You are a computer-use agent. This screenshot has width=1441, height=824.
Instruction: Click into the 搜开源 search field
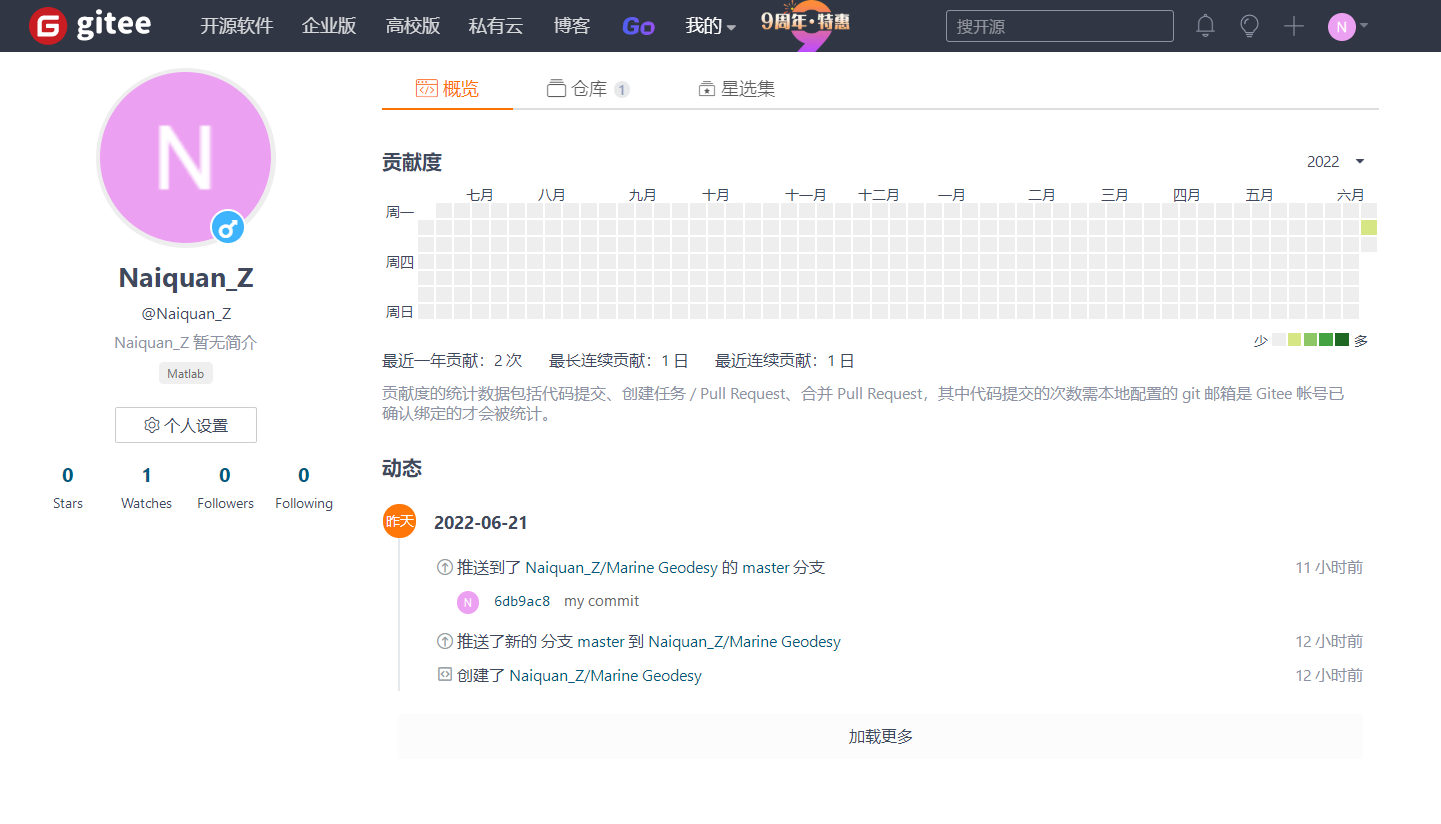click(x=1060, y=26)
